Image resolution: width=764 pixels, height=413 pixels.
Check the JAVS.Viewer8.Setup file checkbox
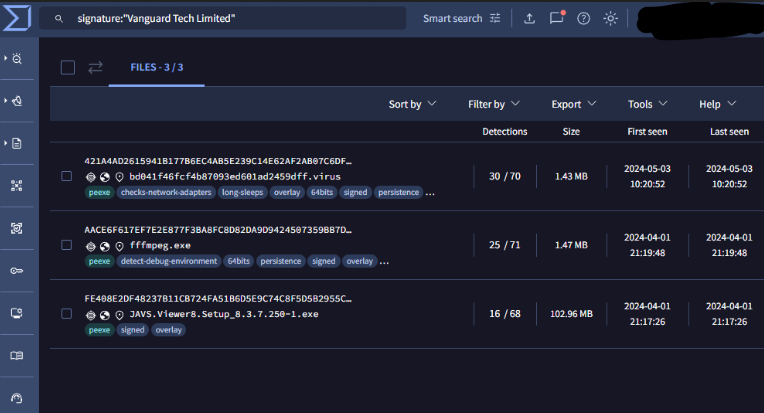(x=67, y=314)
